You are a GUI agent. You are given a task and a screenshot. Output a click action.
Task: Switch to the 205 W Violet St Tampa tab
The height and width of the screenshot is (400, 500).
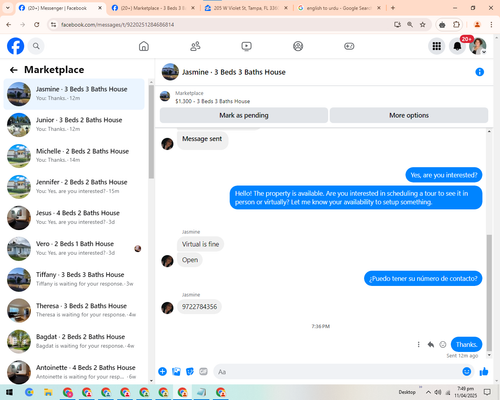246,8
